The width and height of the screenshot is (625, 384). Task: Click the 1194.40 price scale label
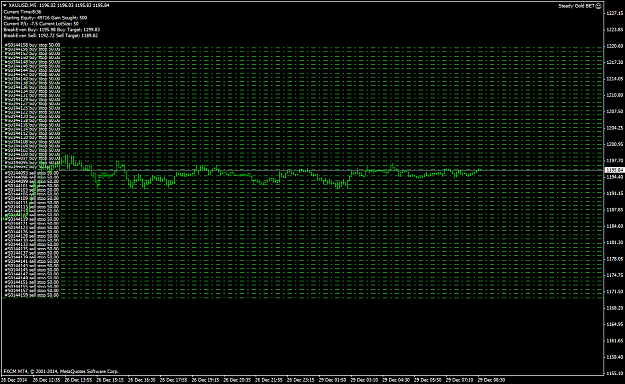point(615,177)
